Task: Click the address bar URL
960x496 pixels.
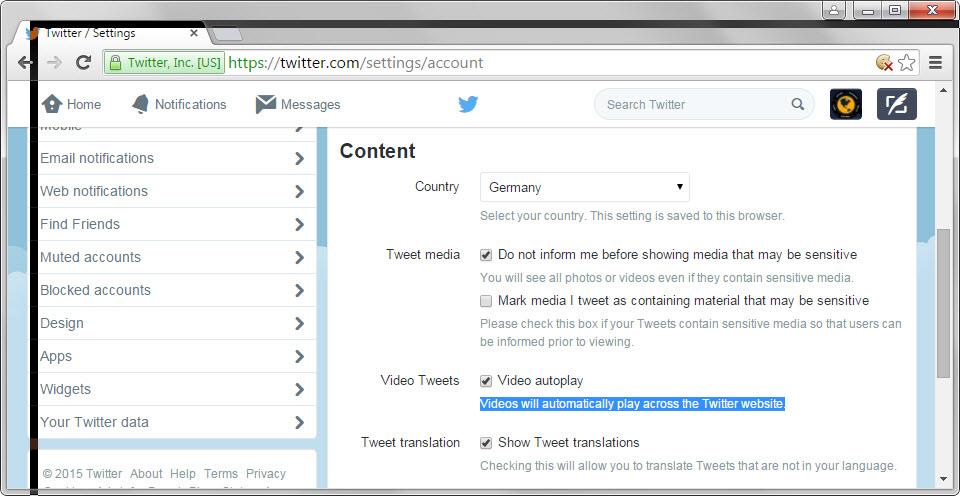Action: [356, 62]
